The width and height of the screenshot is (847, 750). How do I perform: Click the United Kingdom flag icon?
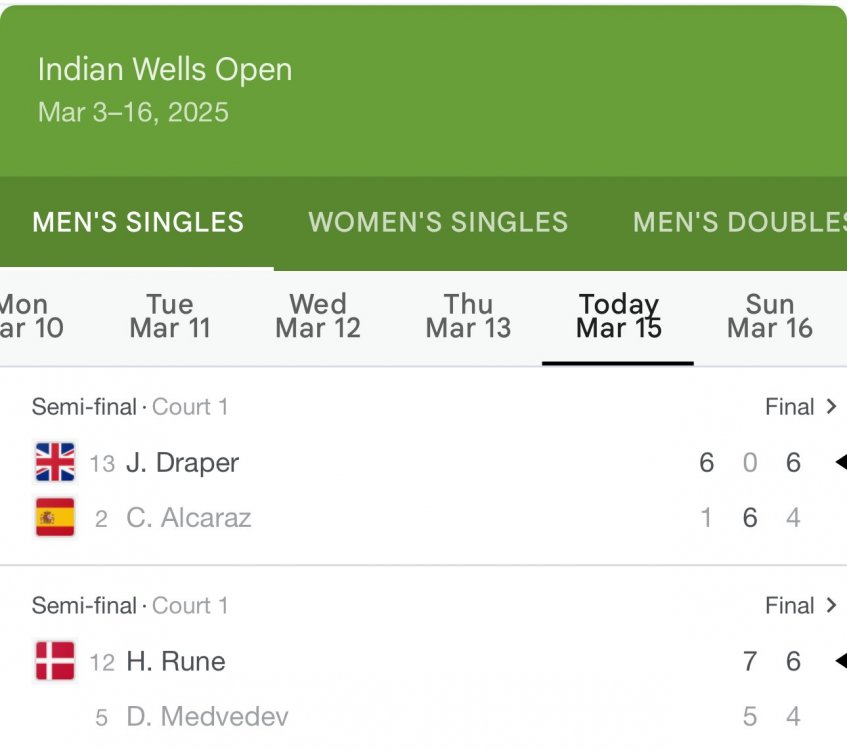click(x=55, y=462)
